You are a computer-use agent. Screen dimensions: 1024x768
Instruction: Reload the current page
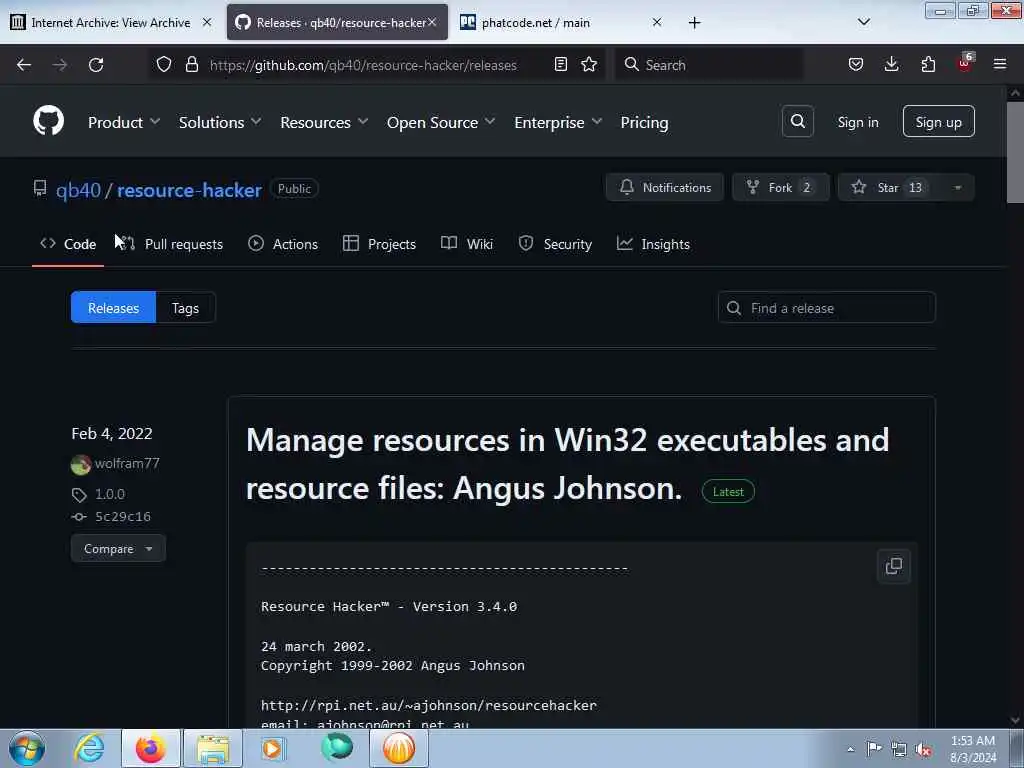(96, 65)
